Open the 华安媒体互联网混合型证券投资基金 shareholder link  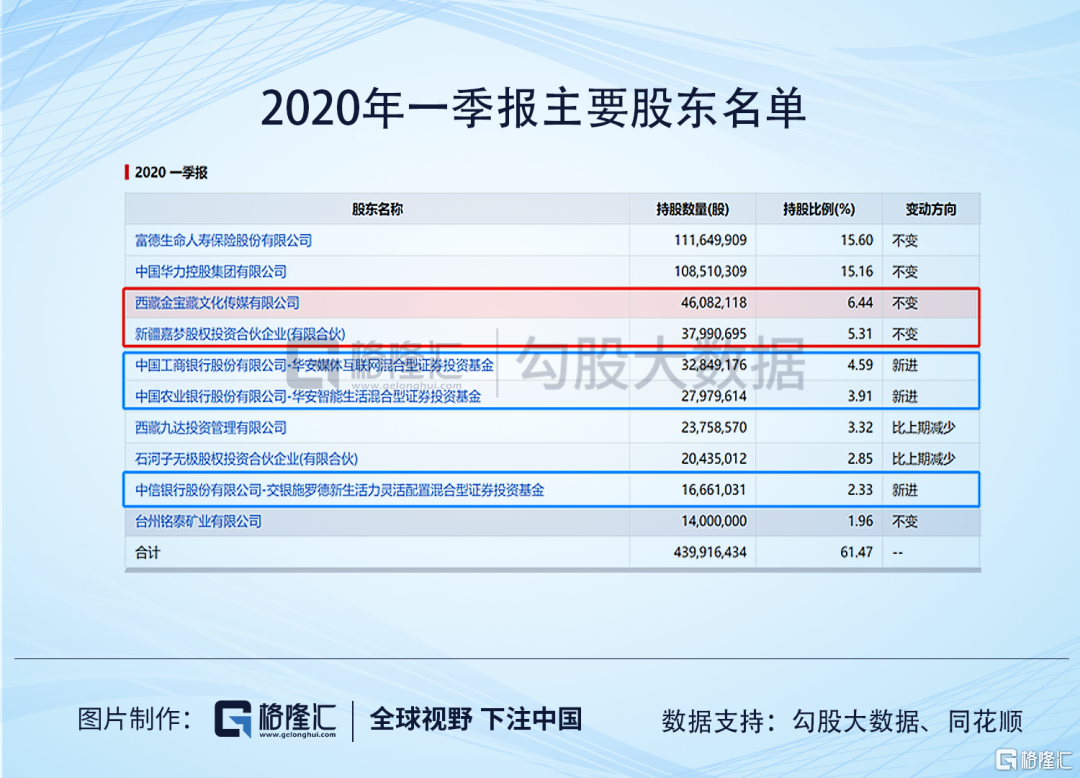[314, 365]
